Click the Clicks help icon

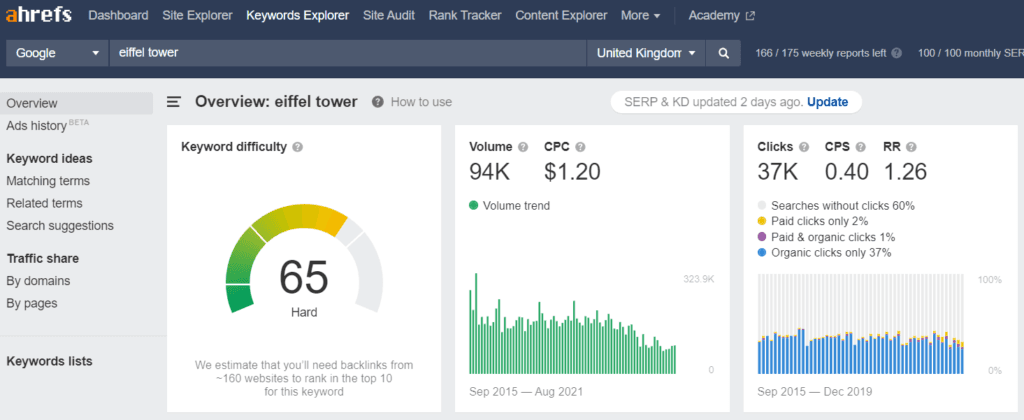(x=804, y=147)
